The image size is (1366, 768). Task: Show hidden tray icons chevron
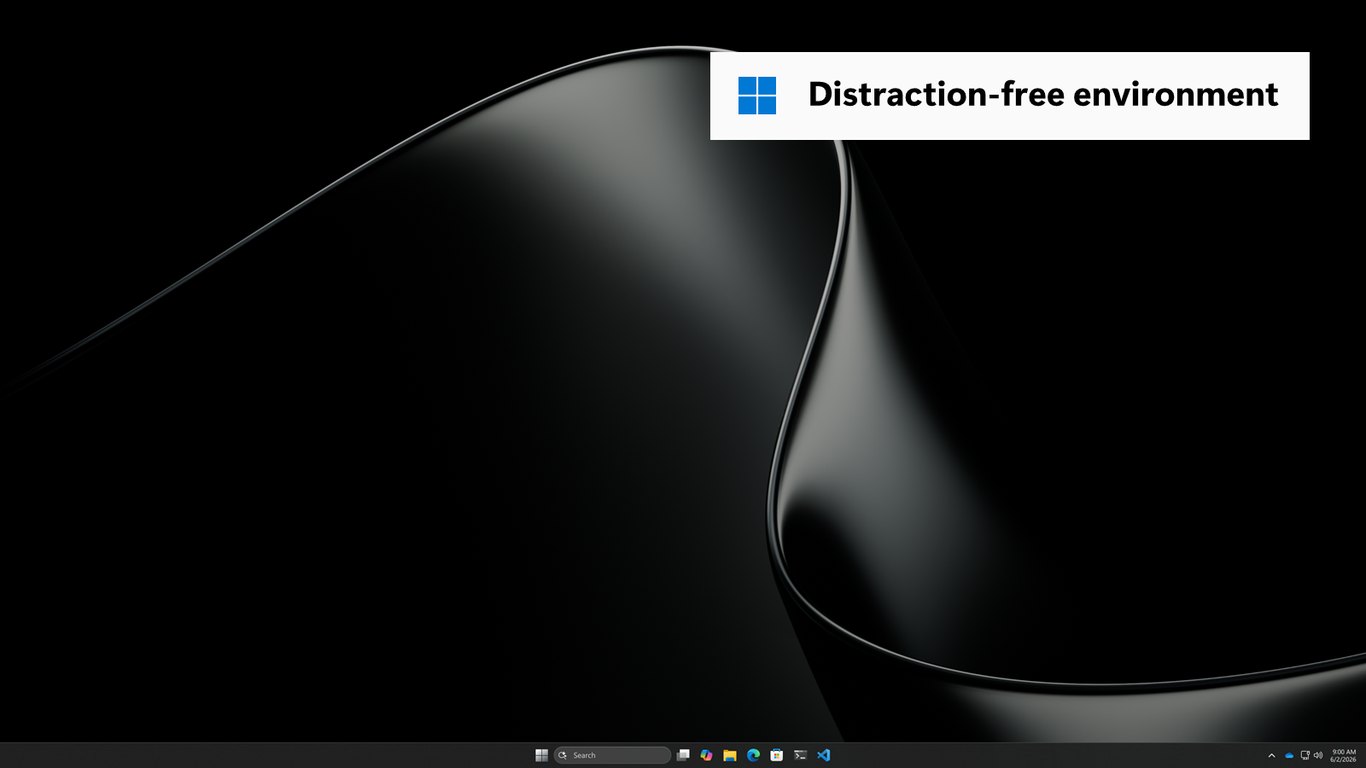[x=1272, y=755]
